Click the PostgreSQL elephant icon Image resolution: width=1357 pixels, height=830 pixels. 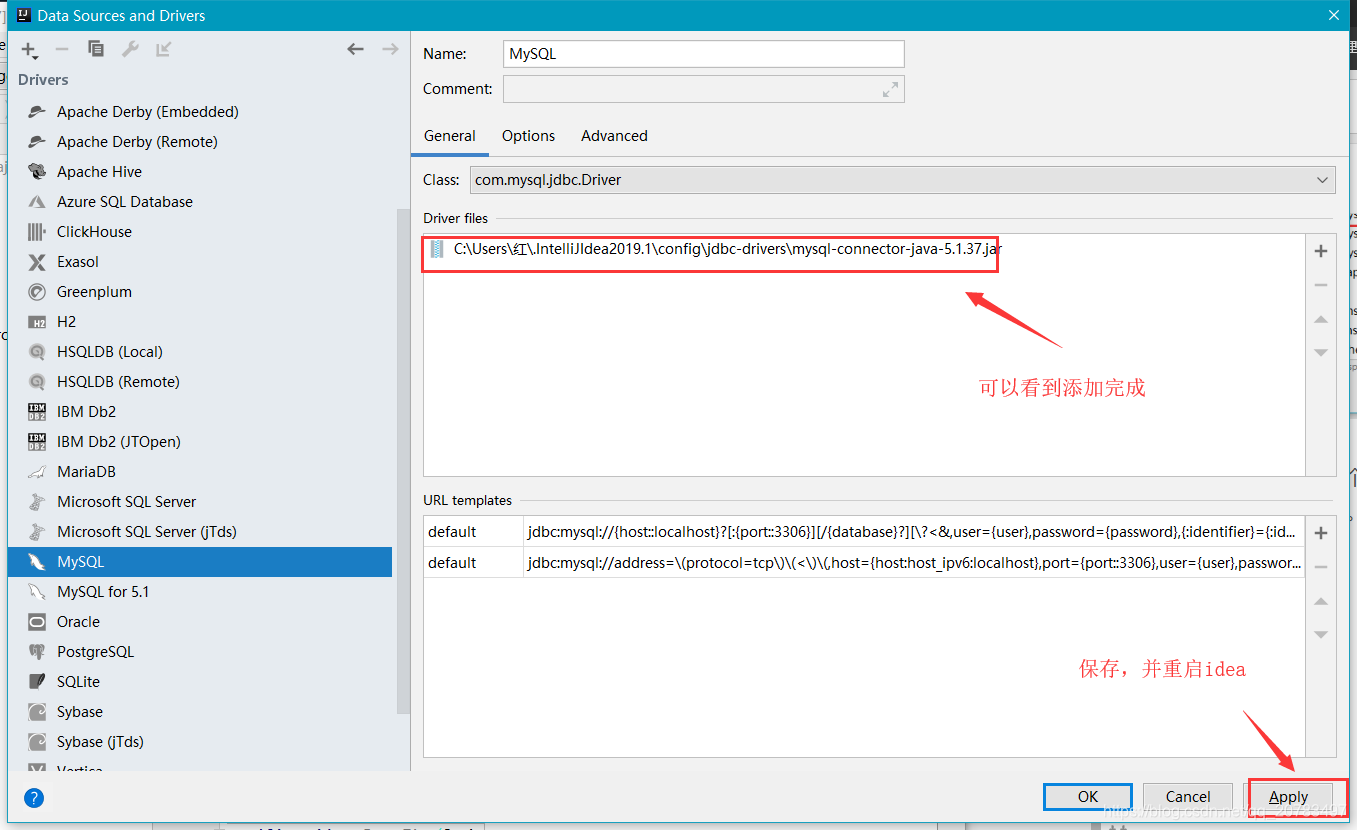click(37, 652)
